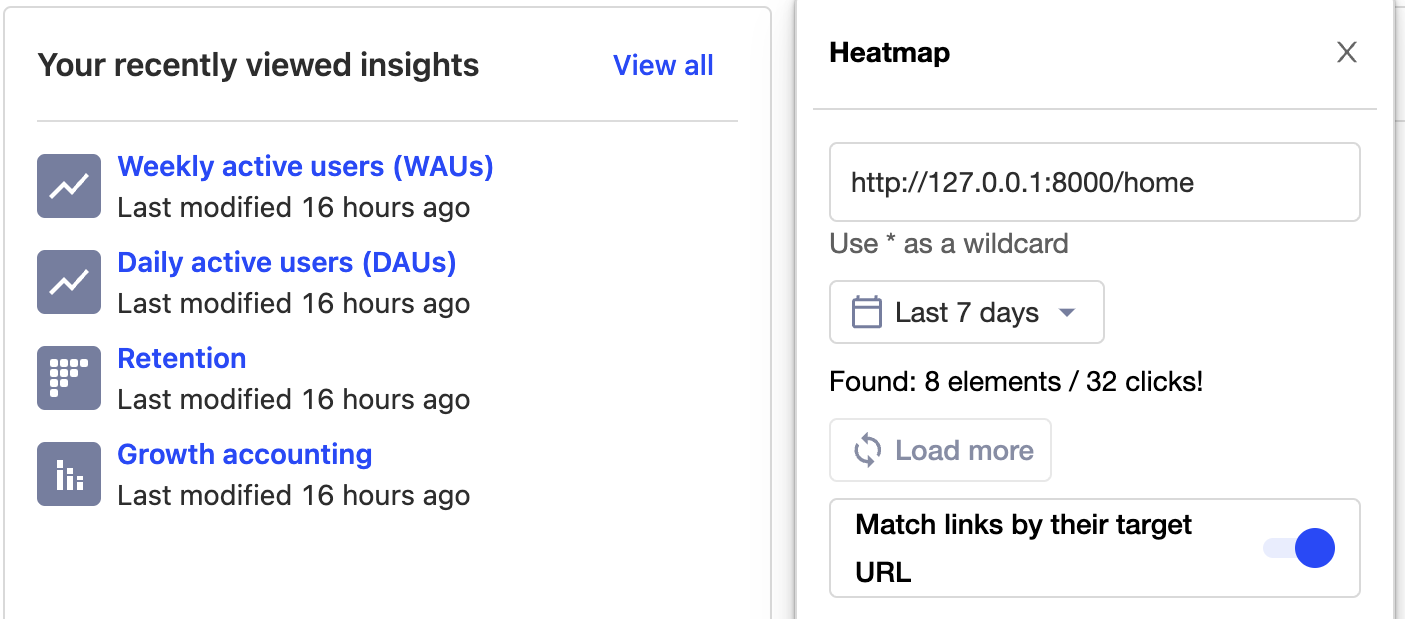Disable the Match links by target URL switch

pyautogui.click(x=1300, y=548)
